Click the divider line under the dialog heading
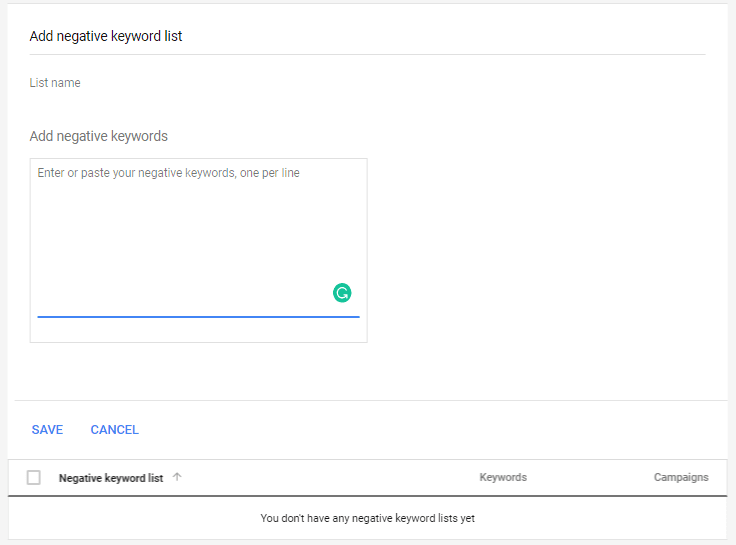This screenshot has height=545, width=736. 367,54
